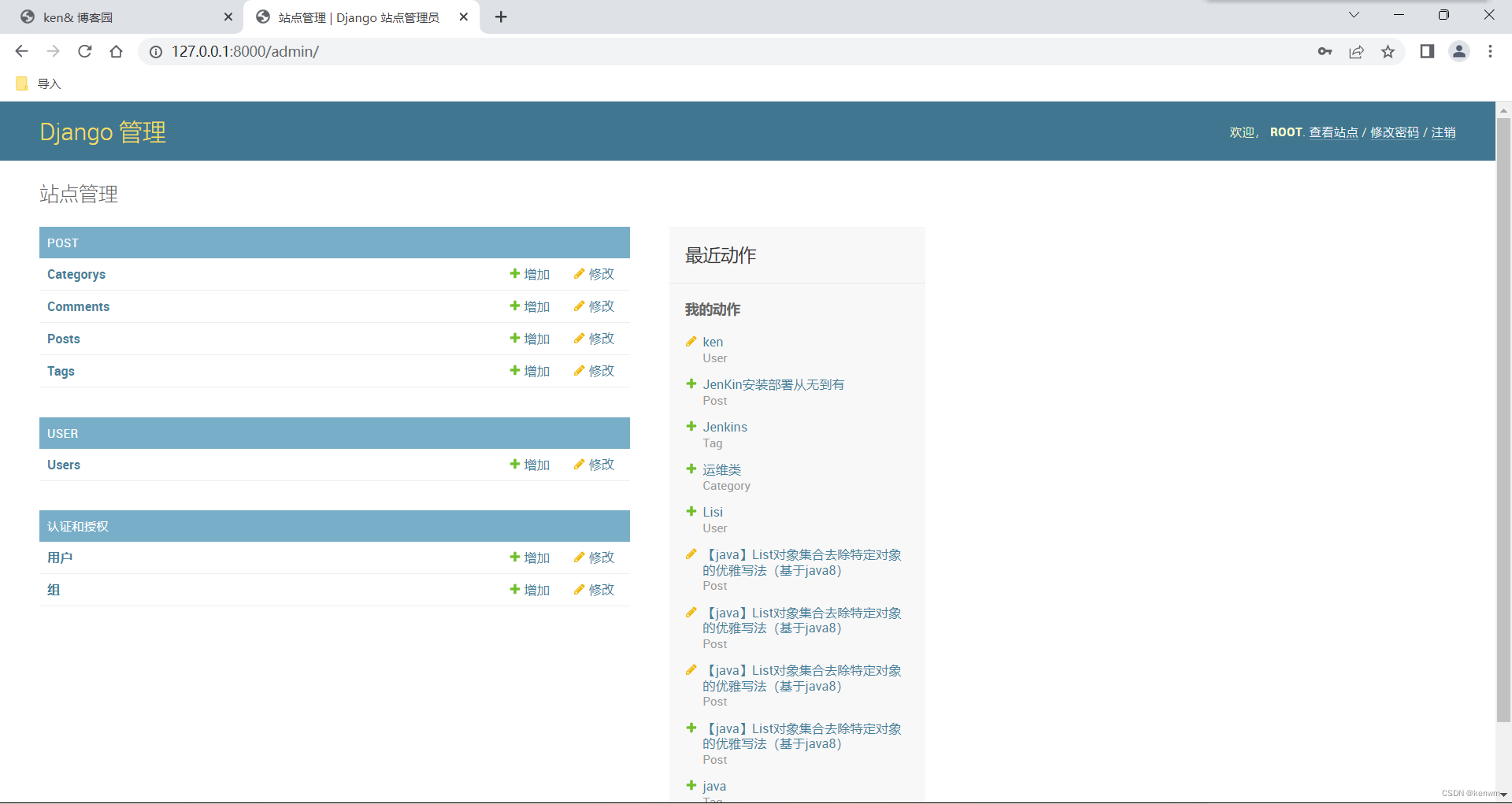Open the Chrome profile avatar
Viewport: 1512px width, 804px height.
coord(1459,51)
